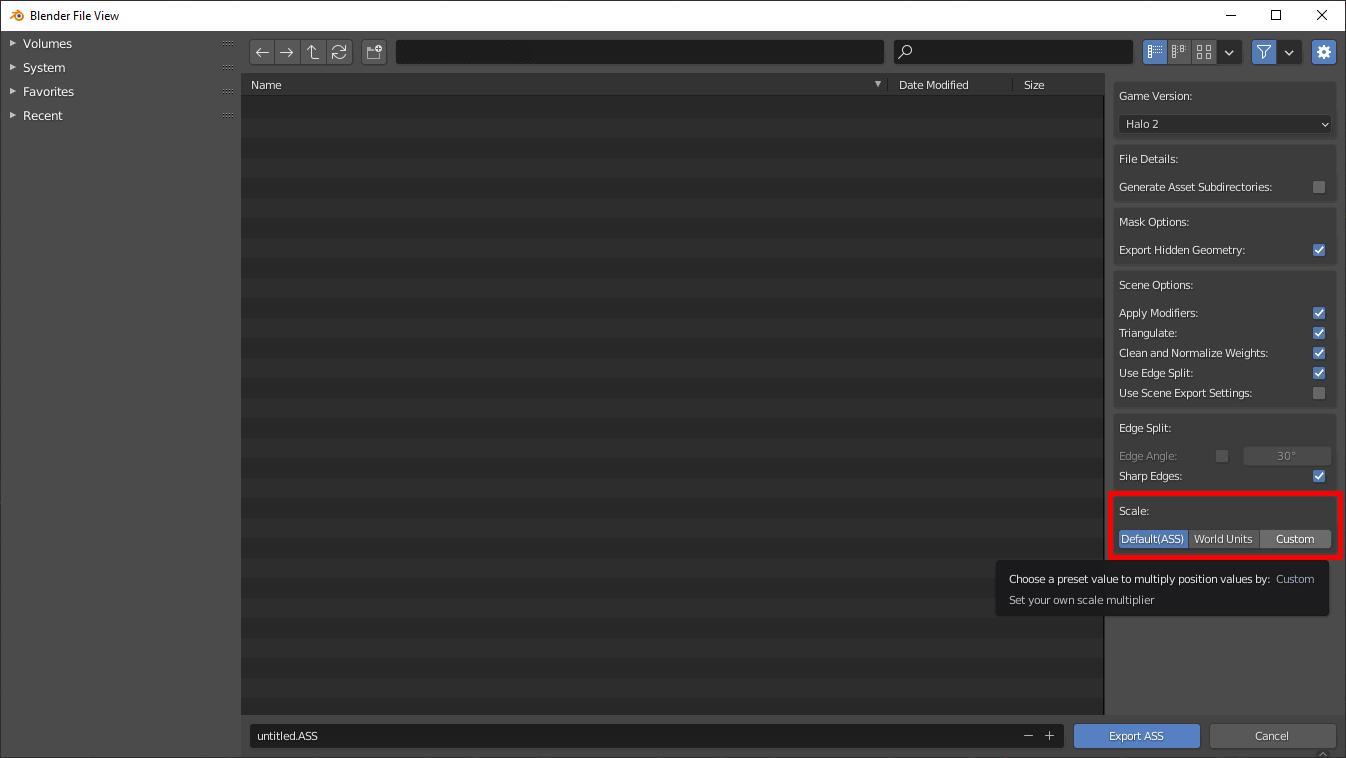The width and height of the screenshot is (1346, 758).
Task: Toggle the options region gear icon
Action: pyautogui.click(x=1324, y=52)
